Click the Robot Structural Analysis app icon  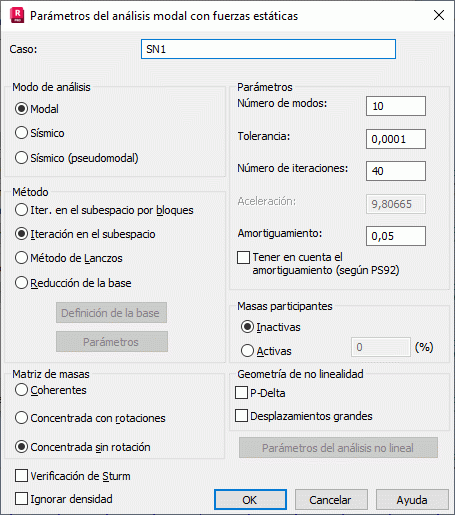[17, 16]
